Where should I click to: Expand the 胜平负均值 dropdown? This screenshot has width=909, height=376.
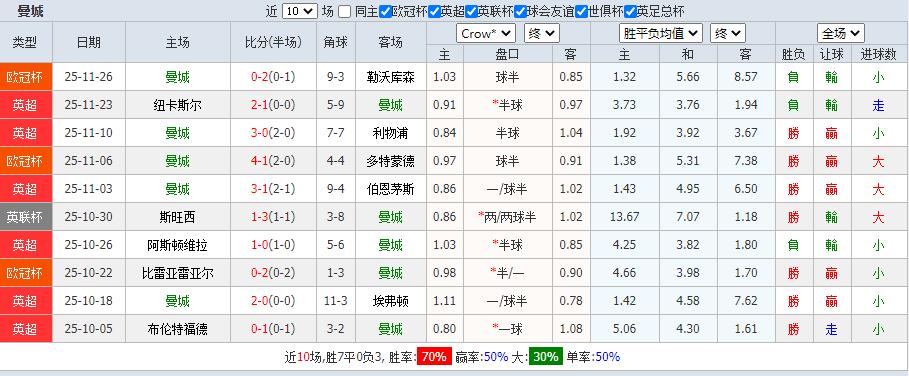click(661, 34)
